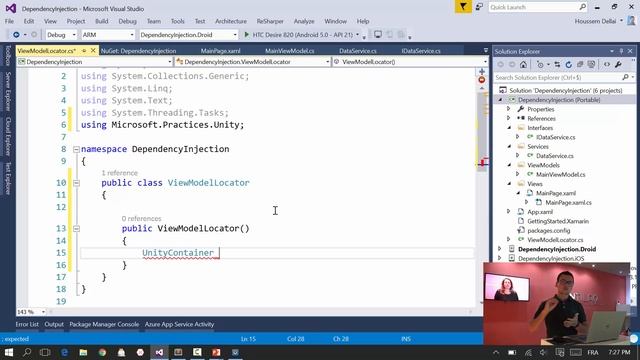The width and height of the screenshot is (640, 360).
Task: Open the Architecture menu
Action: (x=231, y=21)
